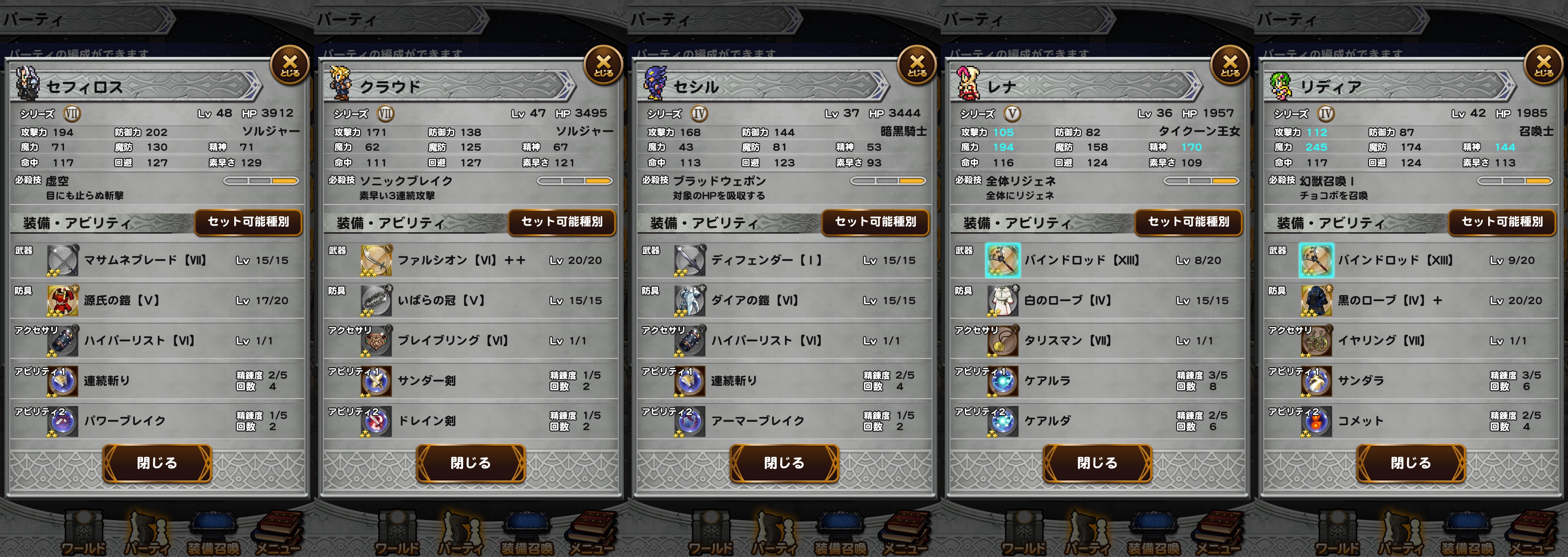Tap Cecil's character sprite portrait
The width and height of the screenshot is (1568, 557).
point(656,84)
